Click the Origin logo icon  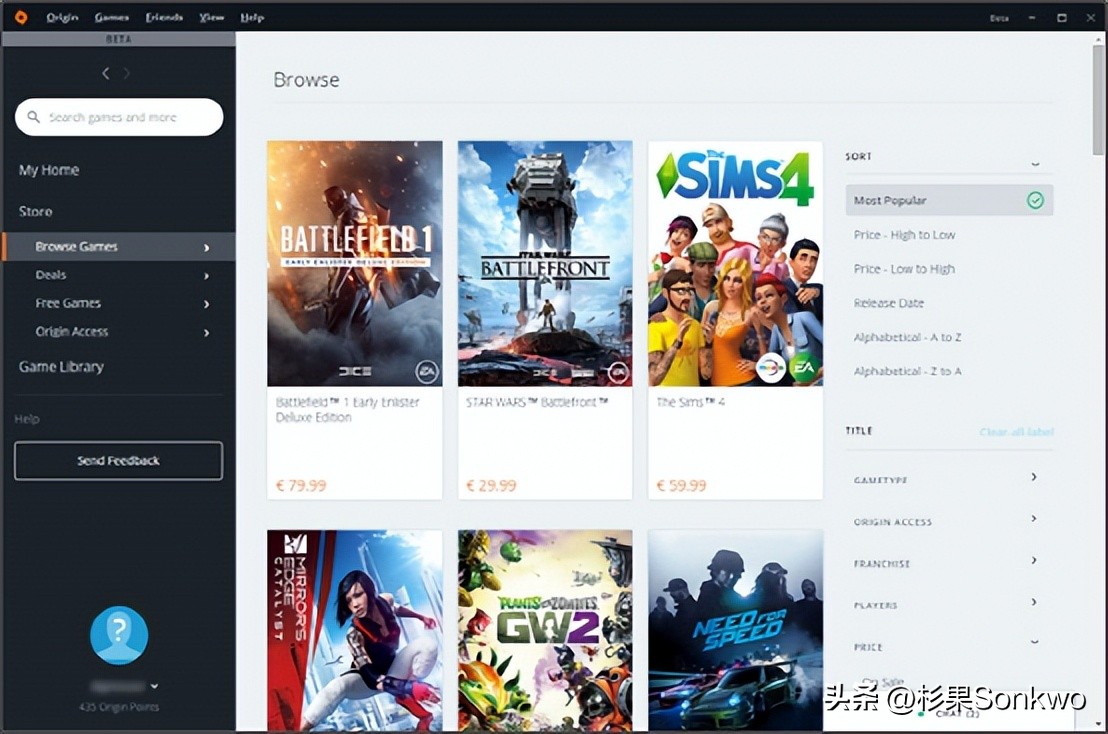[x=21, y=17]
